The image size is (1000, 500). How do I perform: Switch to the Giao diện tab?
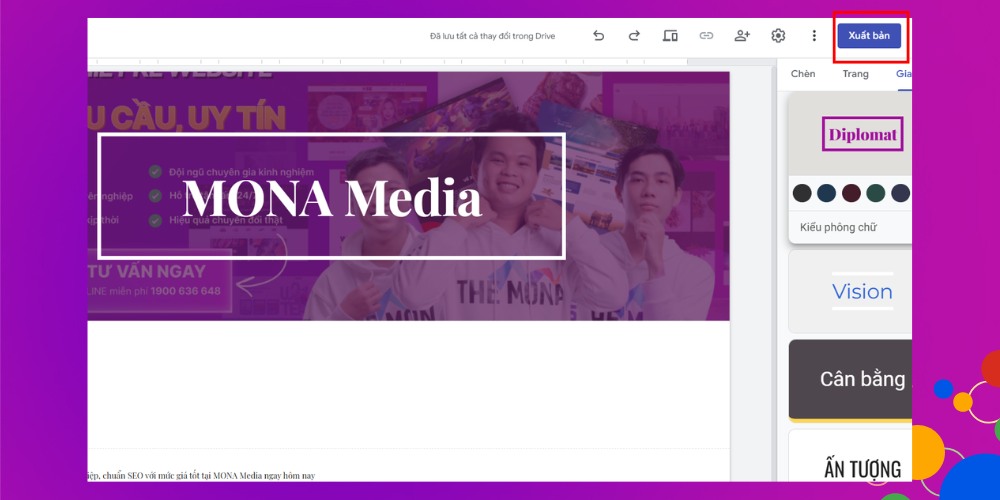tap(904, 74)
